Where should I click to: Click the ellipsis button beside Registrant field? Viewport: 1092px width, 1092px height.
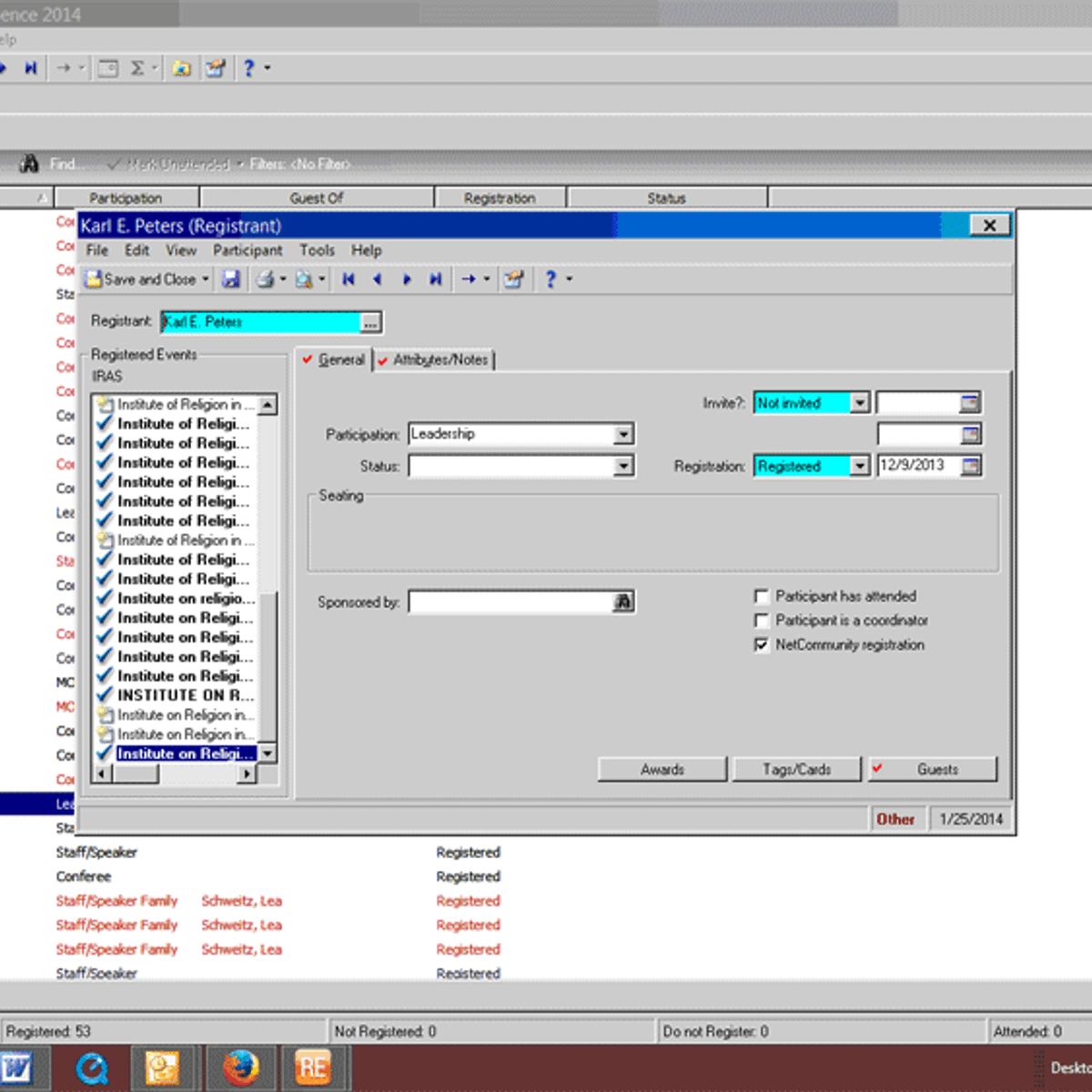coord(370,322)
